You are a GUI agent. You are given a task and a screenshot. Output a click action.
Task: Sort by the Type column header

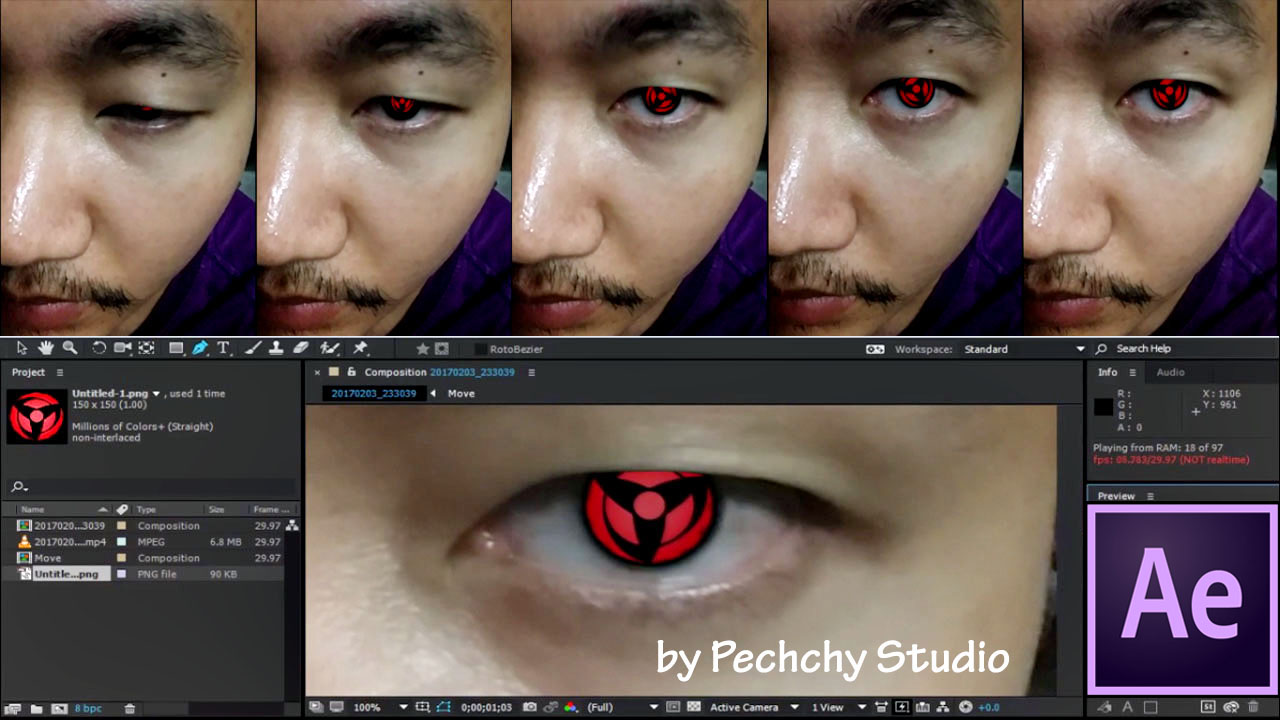tap(168, 509)
